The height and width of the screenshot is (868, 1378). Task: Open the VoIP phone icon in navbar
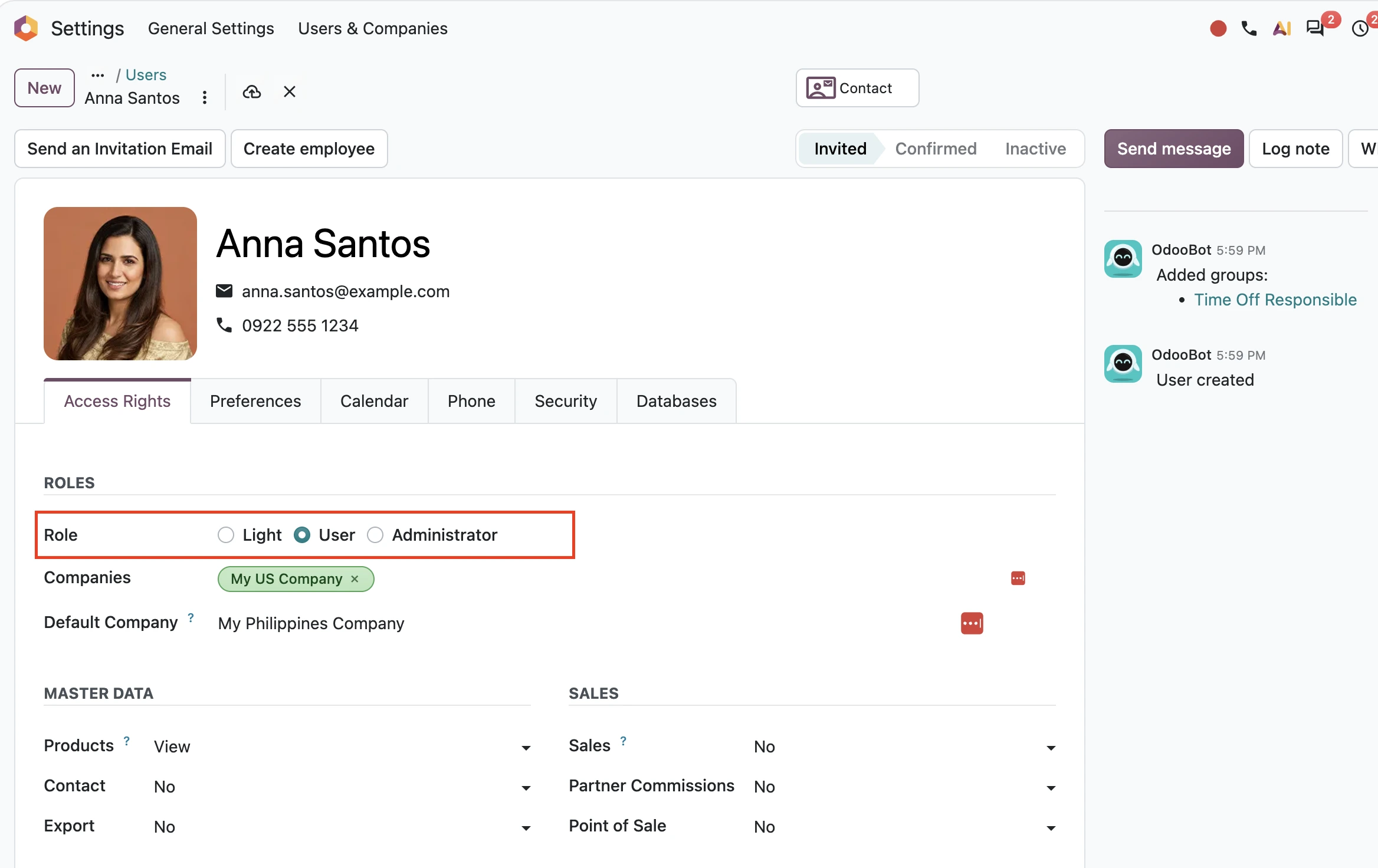coord(1249,28)
